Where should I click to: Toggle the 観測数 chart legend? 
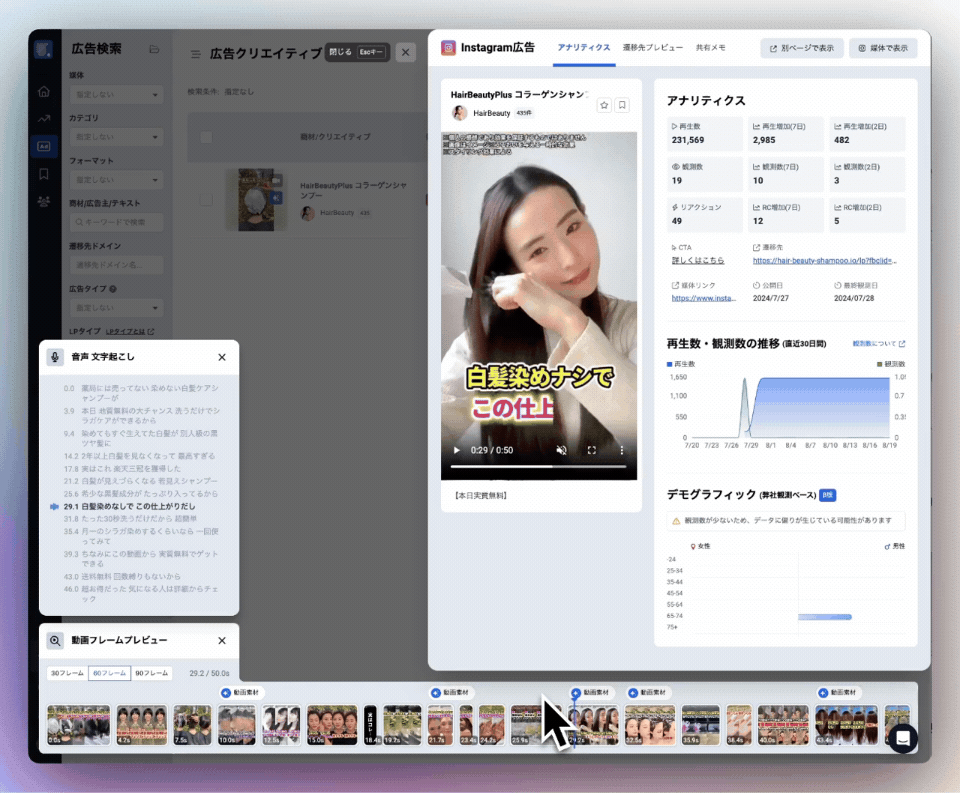pos(891,364)
